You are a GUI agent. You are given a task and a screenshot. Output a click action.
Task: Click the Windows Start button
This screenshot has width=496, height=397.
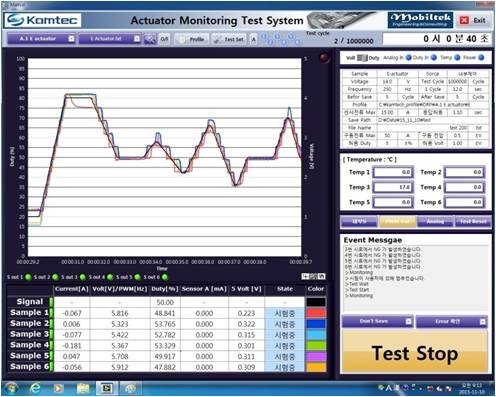tap(11, 388)
